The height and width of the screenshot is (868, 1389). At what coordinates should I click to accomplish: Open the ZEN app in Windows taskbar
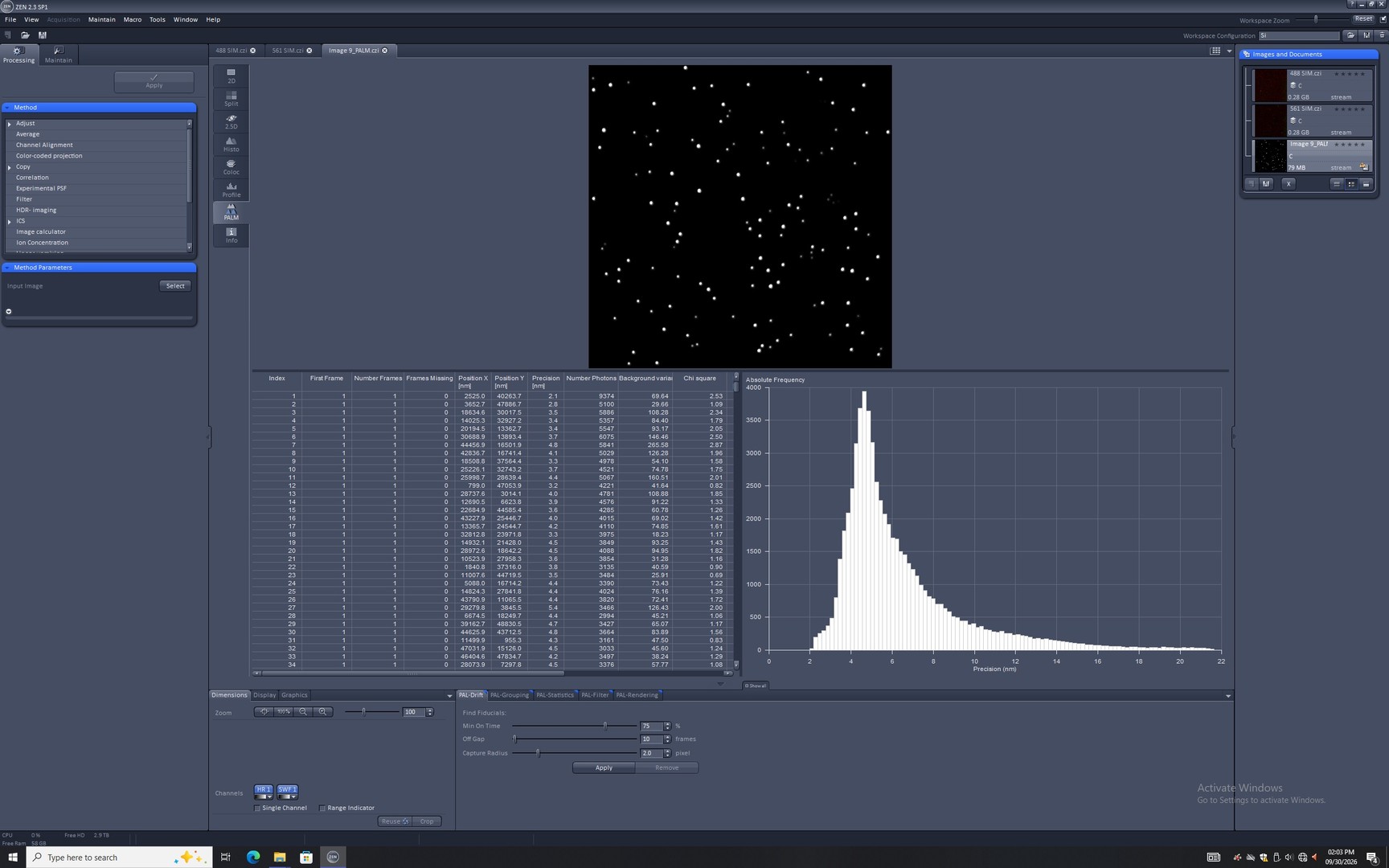click(333, 857)
